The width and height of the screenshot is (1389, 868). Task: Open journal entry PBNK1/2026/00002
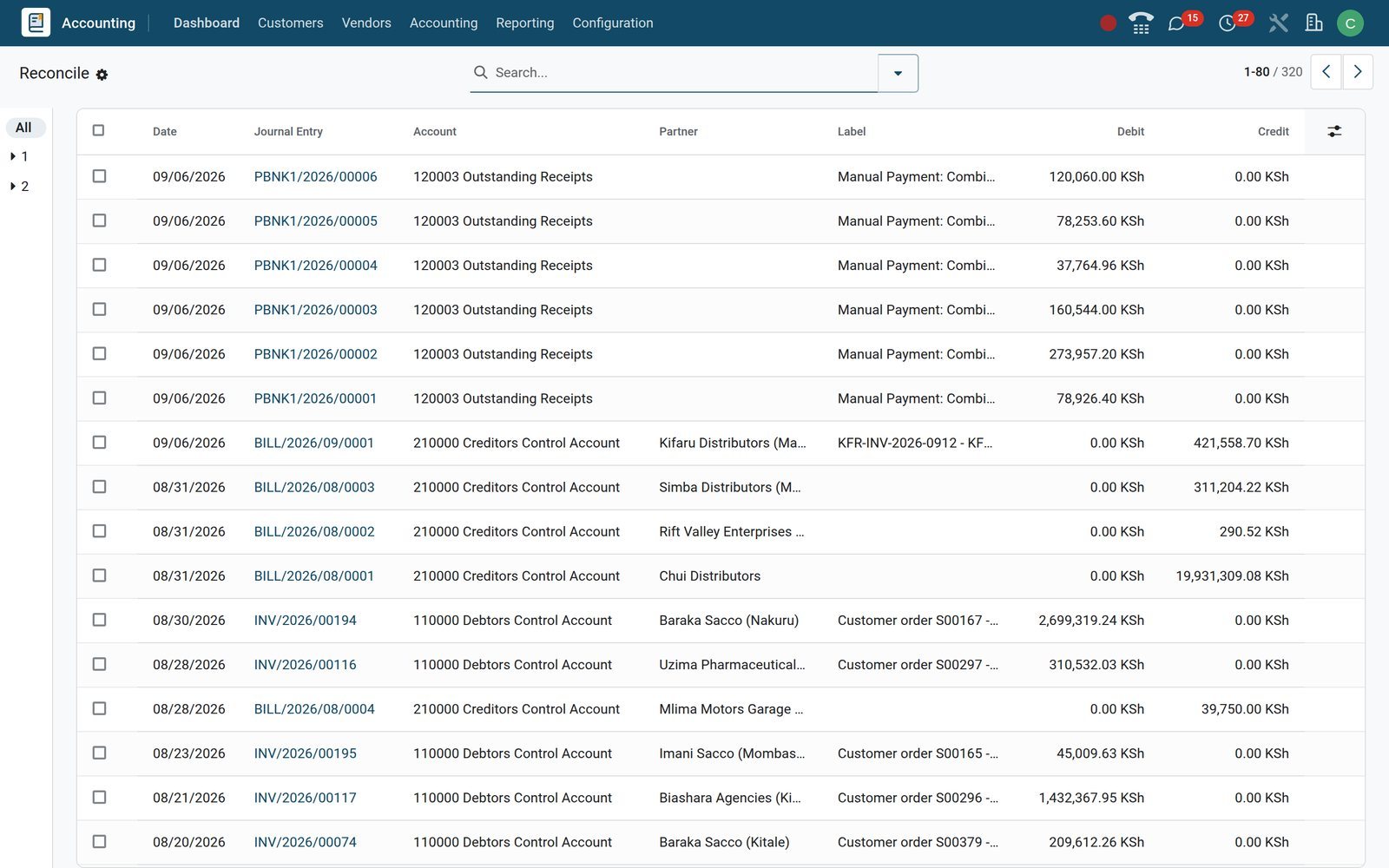click(x=315, y=354)
